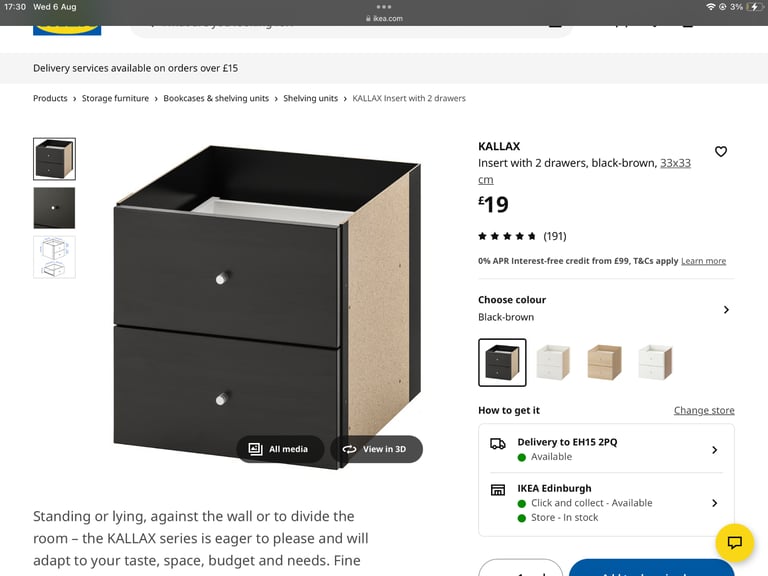
Task: Open Learn more about interest-free credit
Action: pyautogui.click(x=703, y=261)
